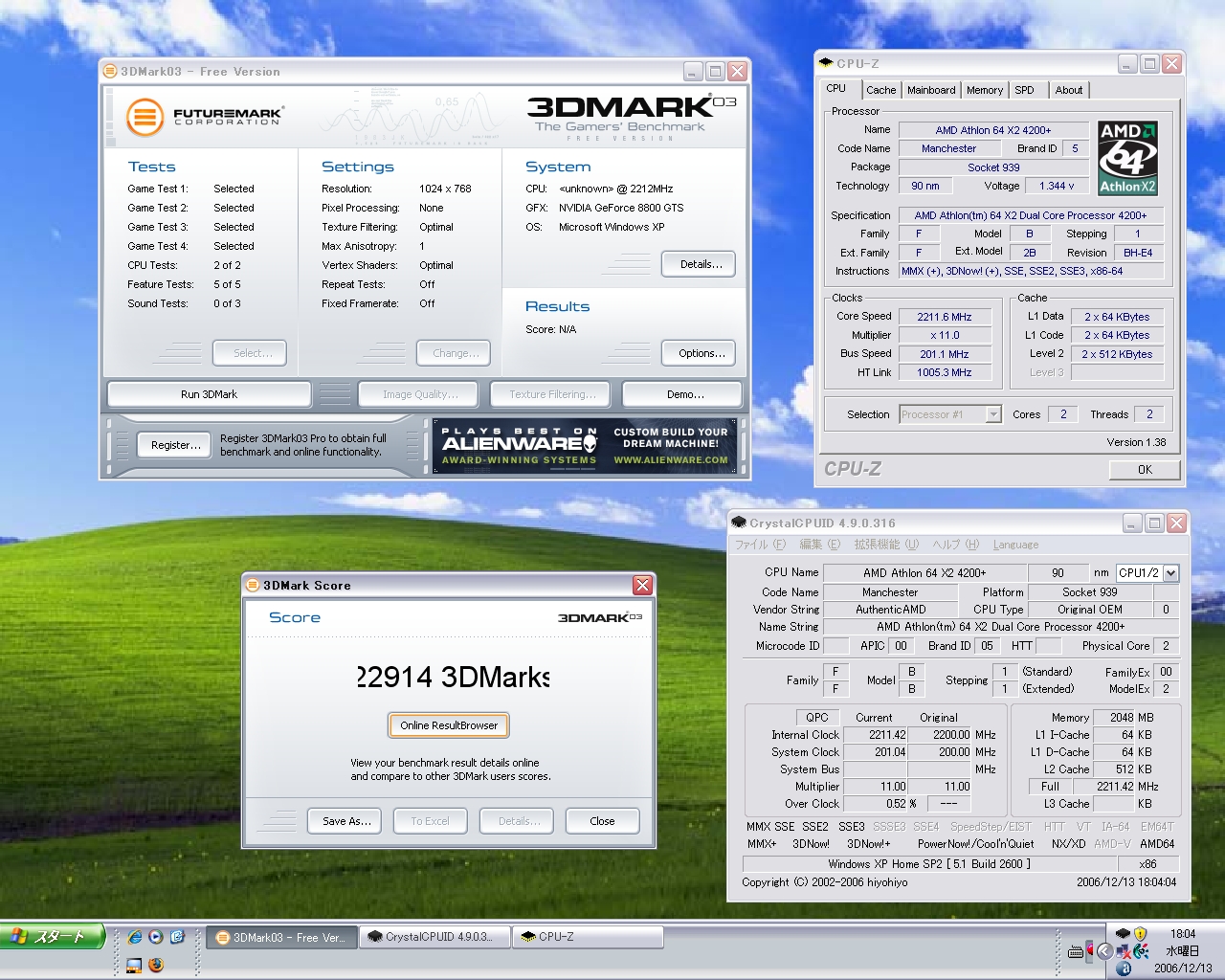
Task: Click the black chip icon in the system tray
Action: point(1123,933)
